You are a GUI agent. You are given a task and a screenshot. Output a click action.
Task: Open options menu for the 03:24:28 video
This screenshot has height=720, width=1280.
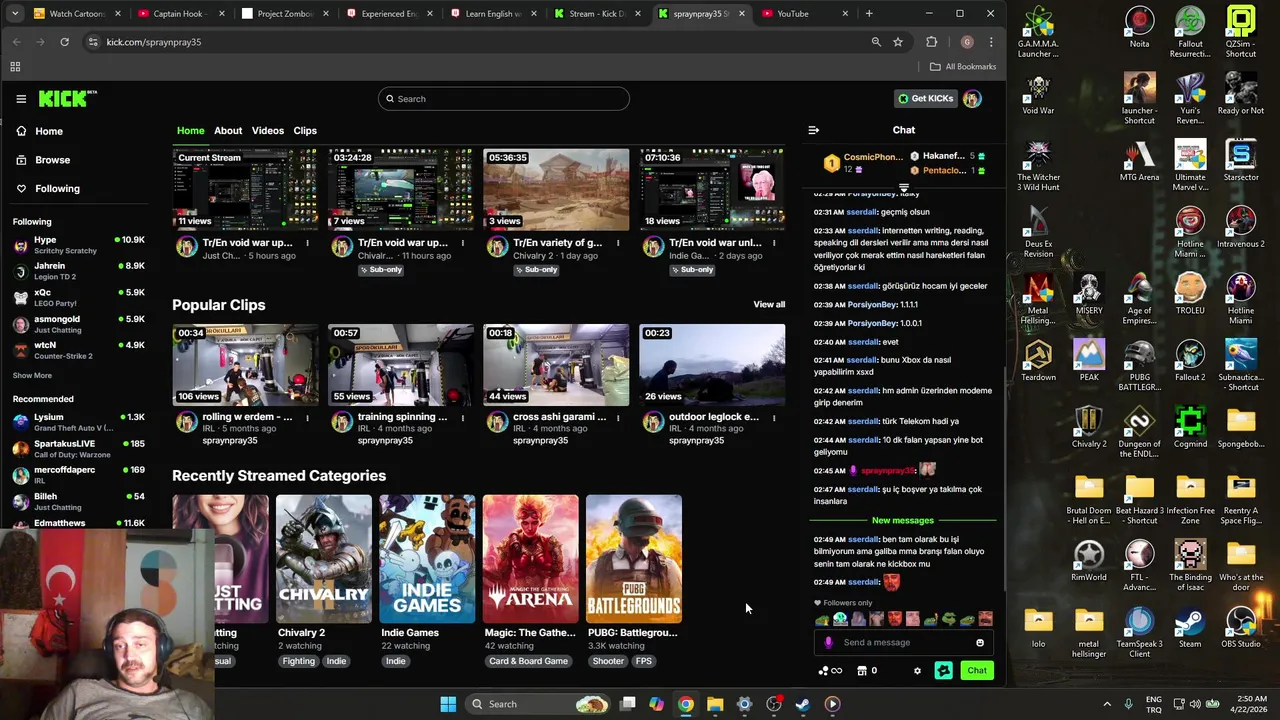[x=462, y=243]
